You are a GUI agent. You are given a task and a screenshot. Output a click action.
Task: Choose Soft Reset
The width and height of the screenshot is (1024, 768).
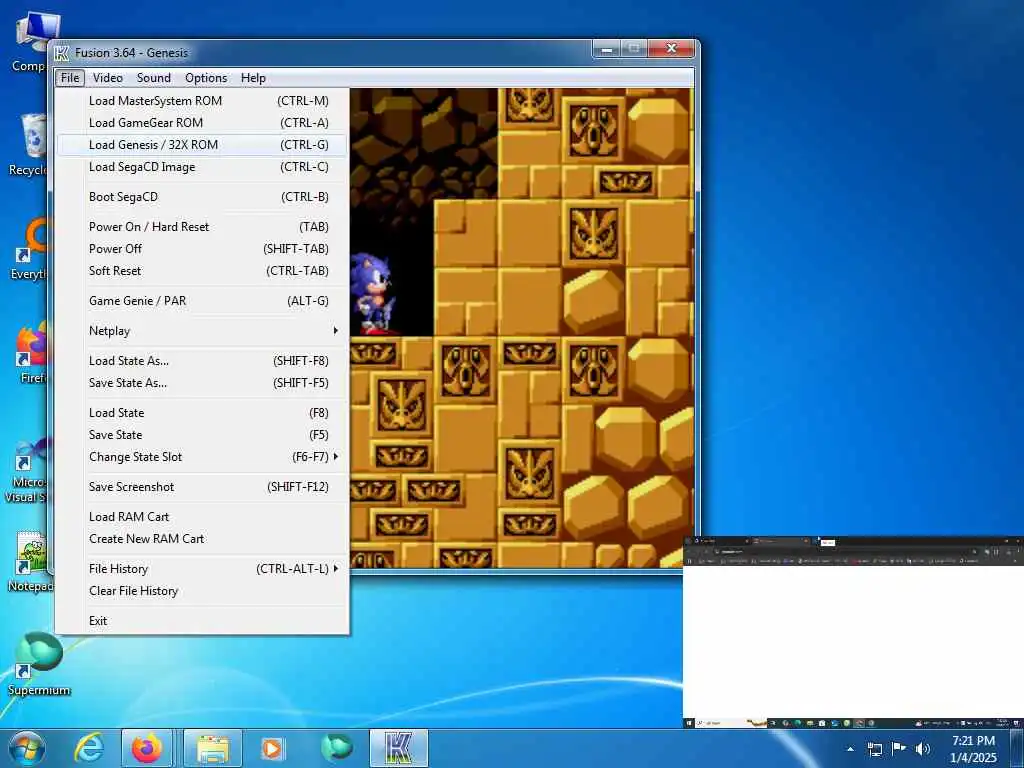202,271
